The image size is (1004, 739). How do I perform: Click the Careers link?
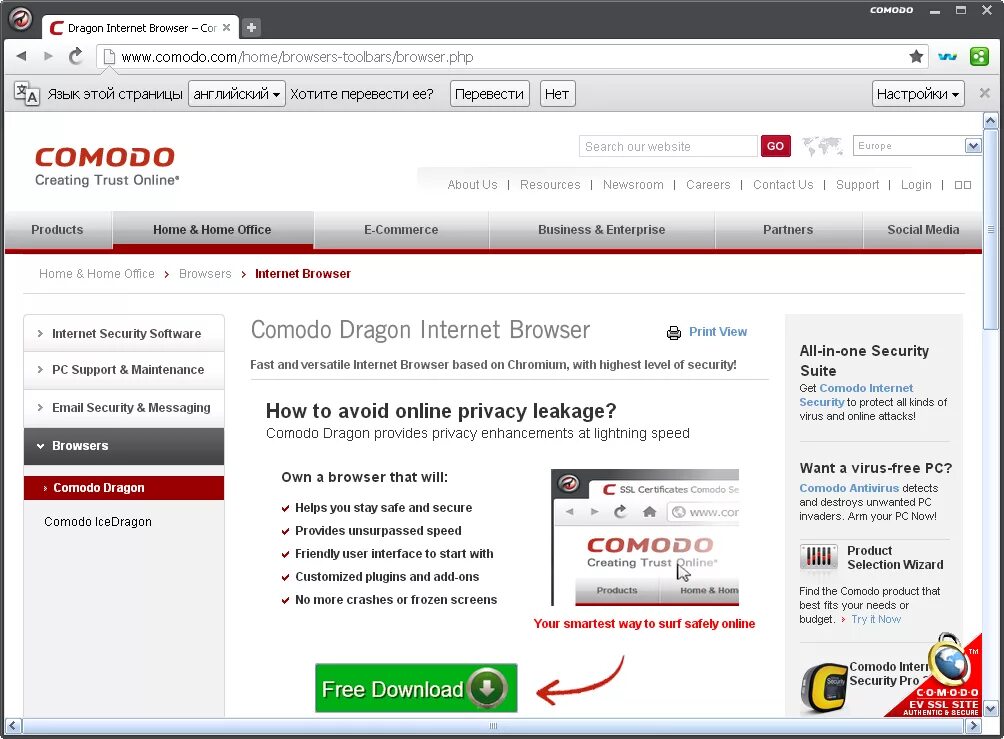708,184
